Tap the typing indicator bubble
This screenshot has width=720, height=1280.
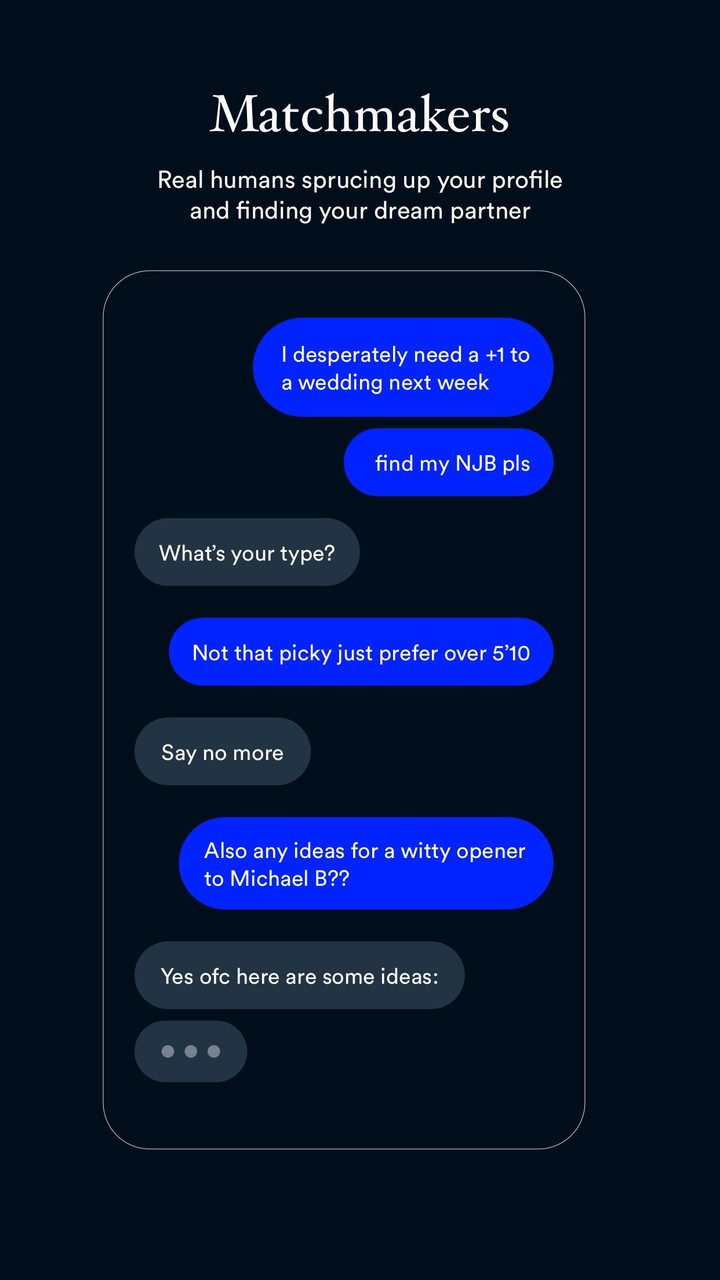tap(190, 1051)
